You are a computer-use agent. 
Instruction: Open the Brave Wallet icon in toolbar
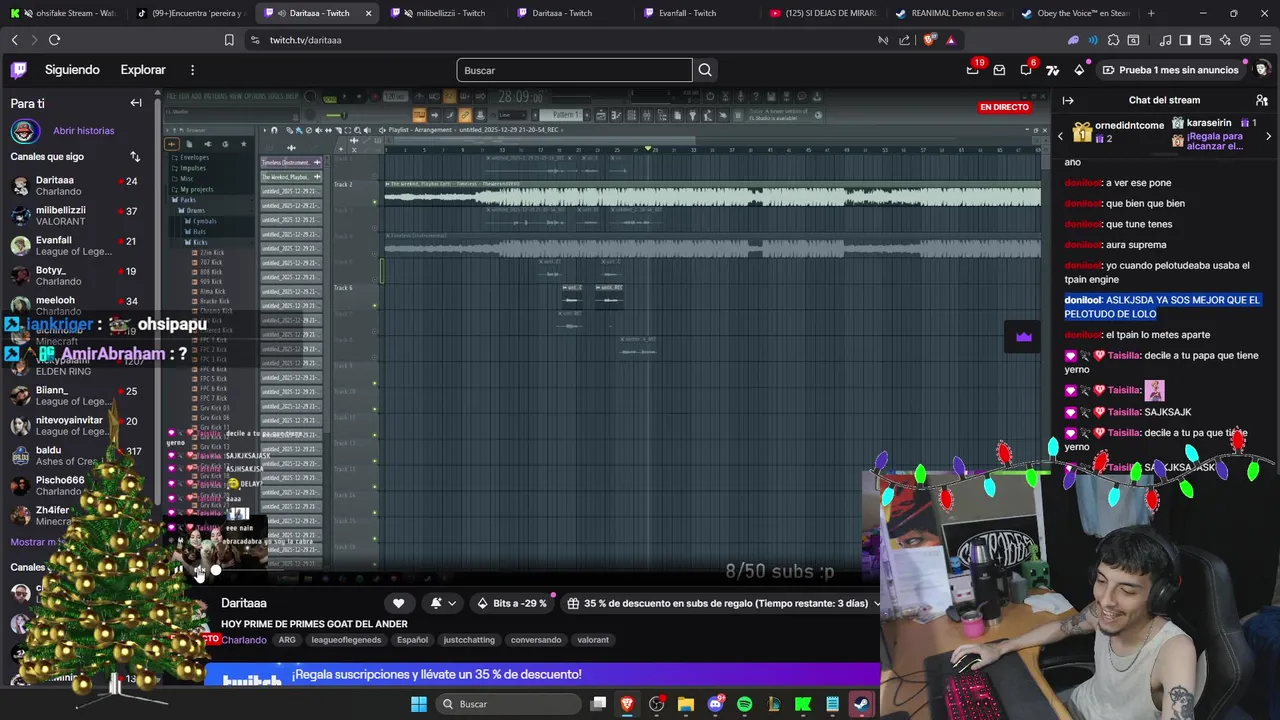pos(1207,40)
